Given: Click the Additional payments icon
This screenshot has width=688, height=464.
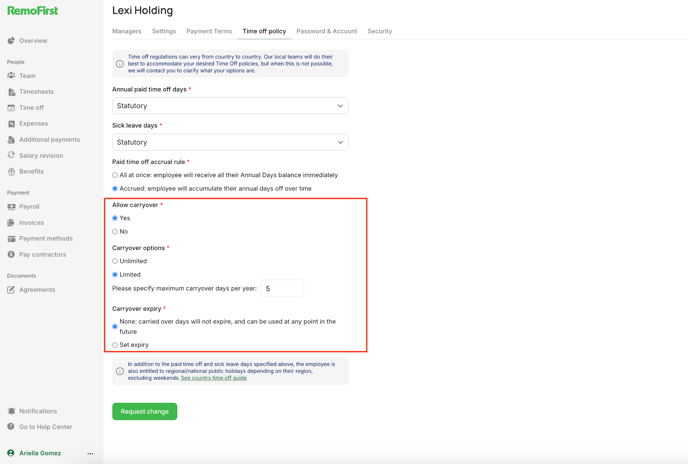Looking at the screenshot, I should [11, 140].
